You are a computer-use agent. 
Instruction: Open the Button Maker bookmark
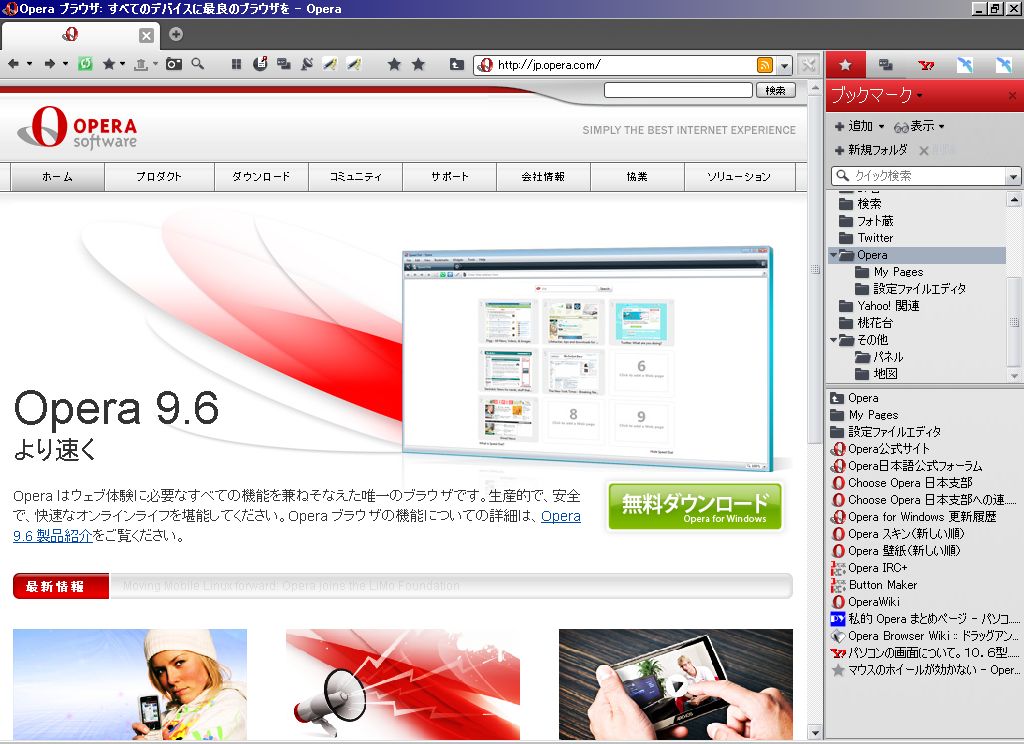874,585
